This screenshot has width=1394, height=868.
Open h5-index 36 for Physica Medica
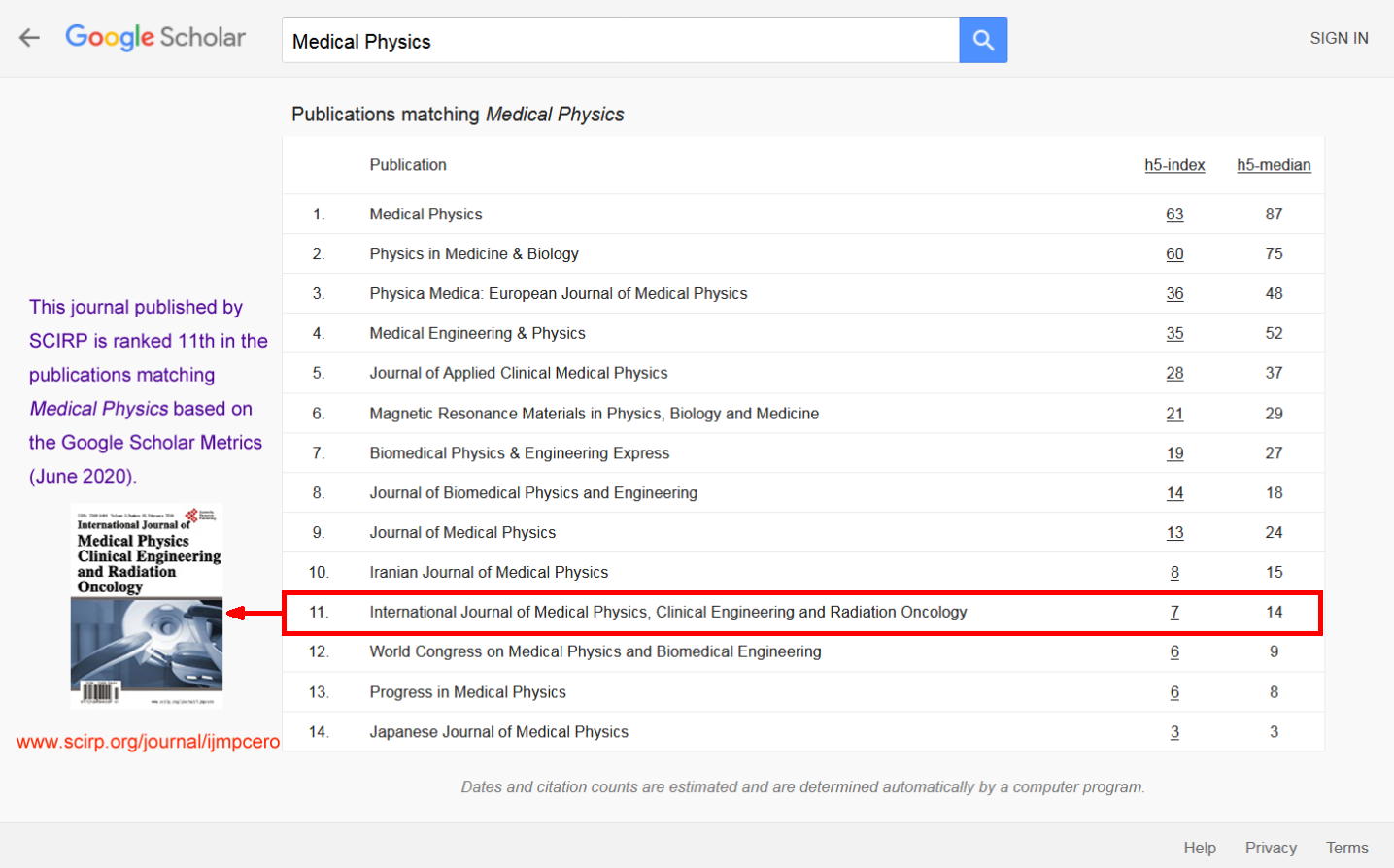(1174, 294)
